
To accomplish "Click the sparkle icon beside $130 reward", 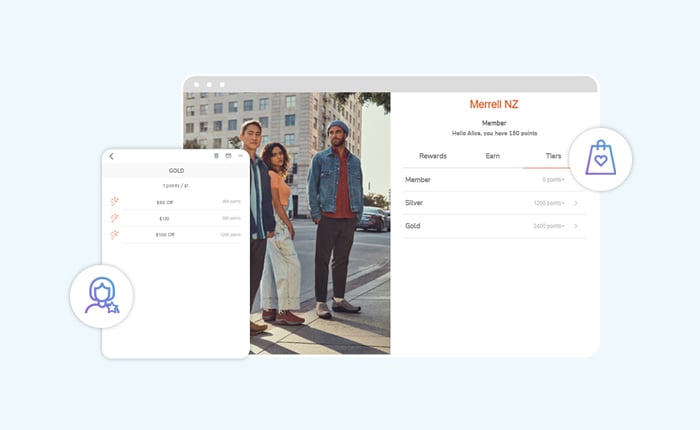I will [x=115, y=218].
